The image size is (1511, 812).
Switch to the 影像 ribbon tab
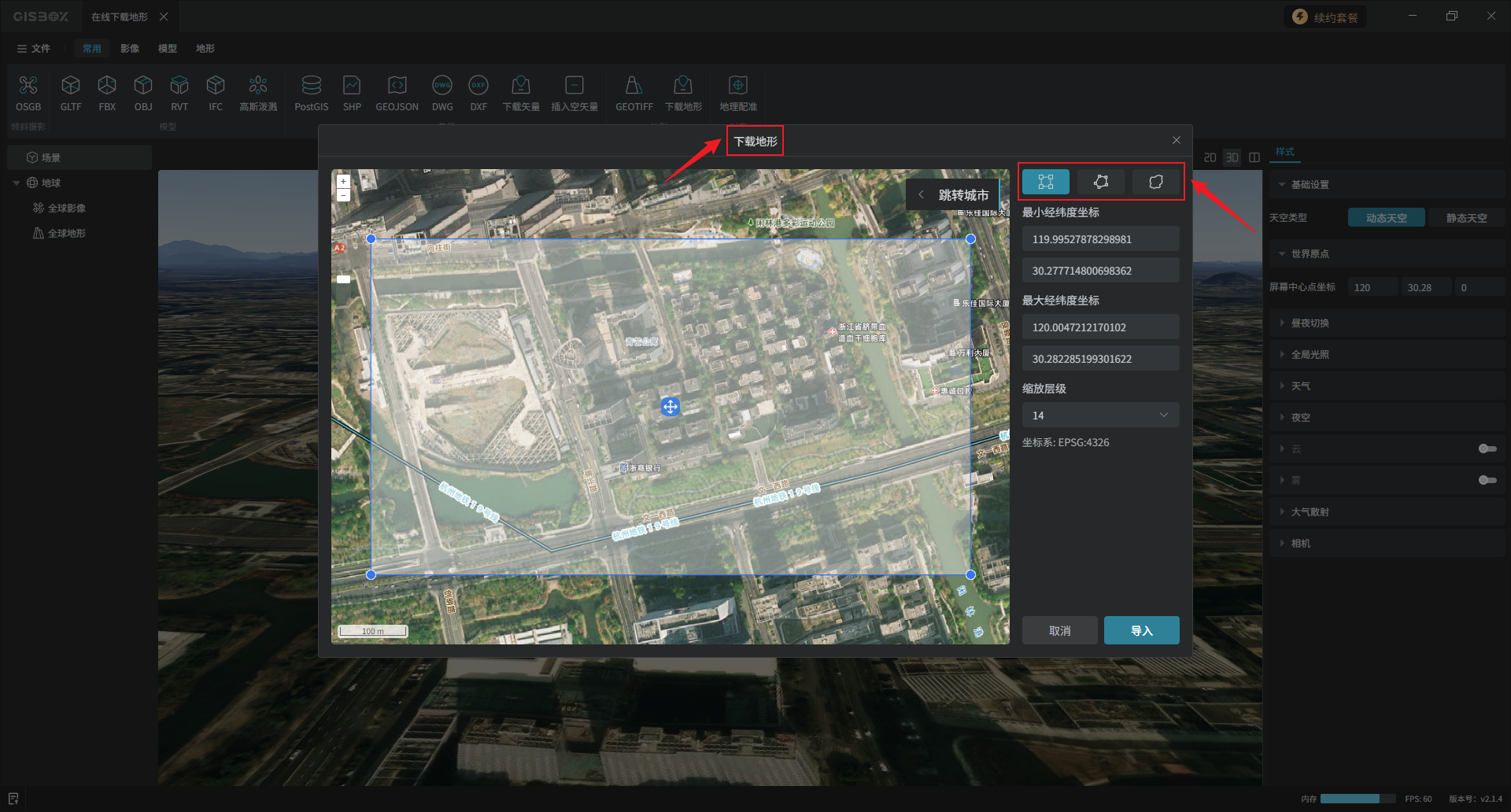click(130, 49)
